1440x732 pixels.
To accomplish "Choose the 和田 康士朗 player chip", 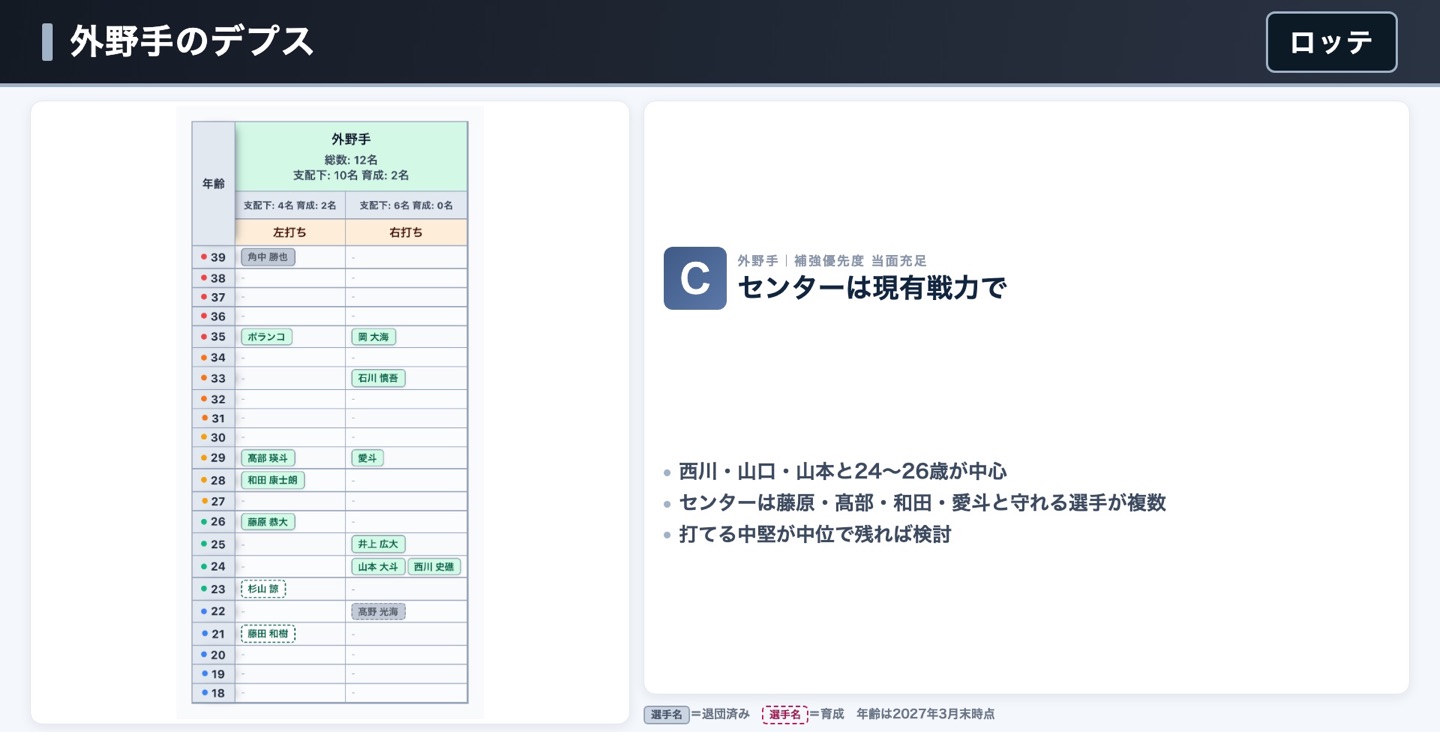I will (273, 480).
